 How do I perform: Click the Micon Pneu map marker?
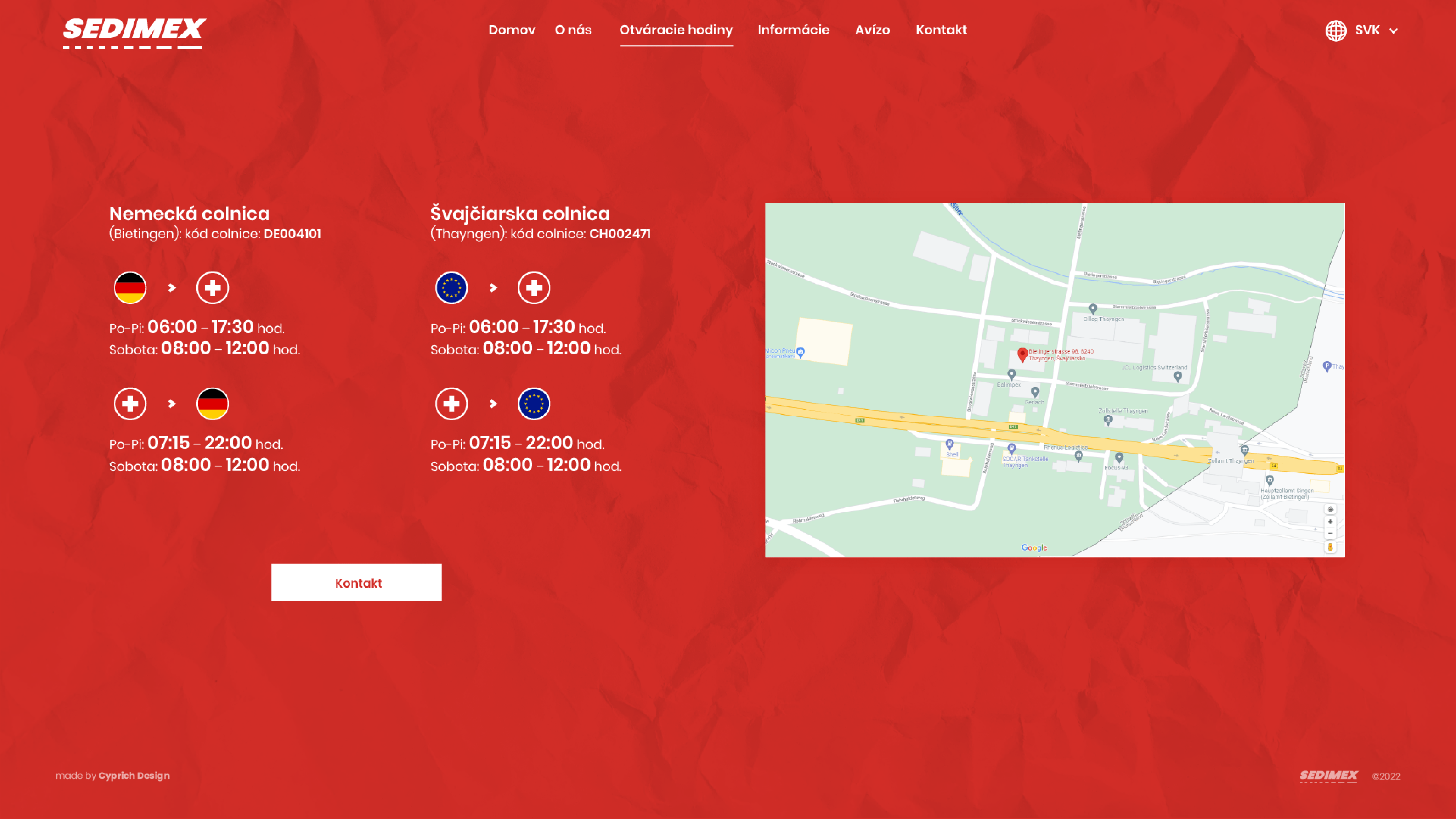800,352
